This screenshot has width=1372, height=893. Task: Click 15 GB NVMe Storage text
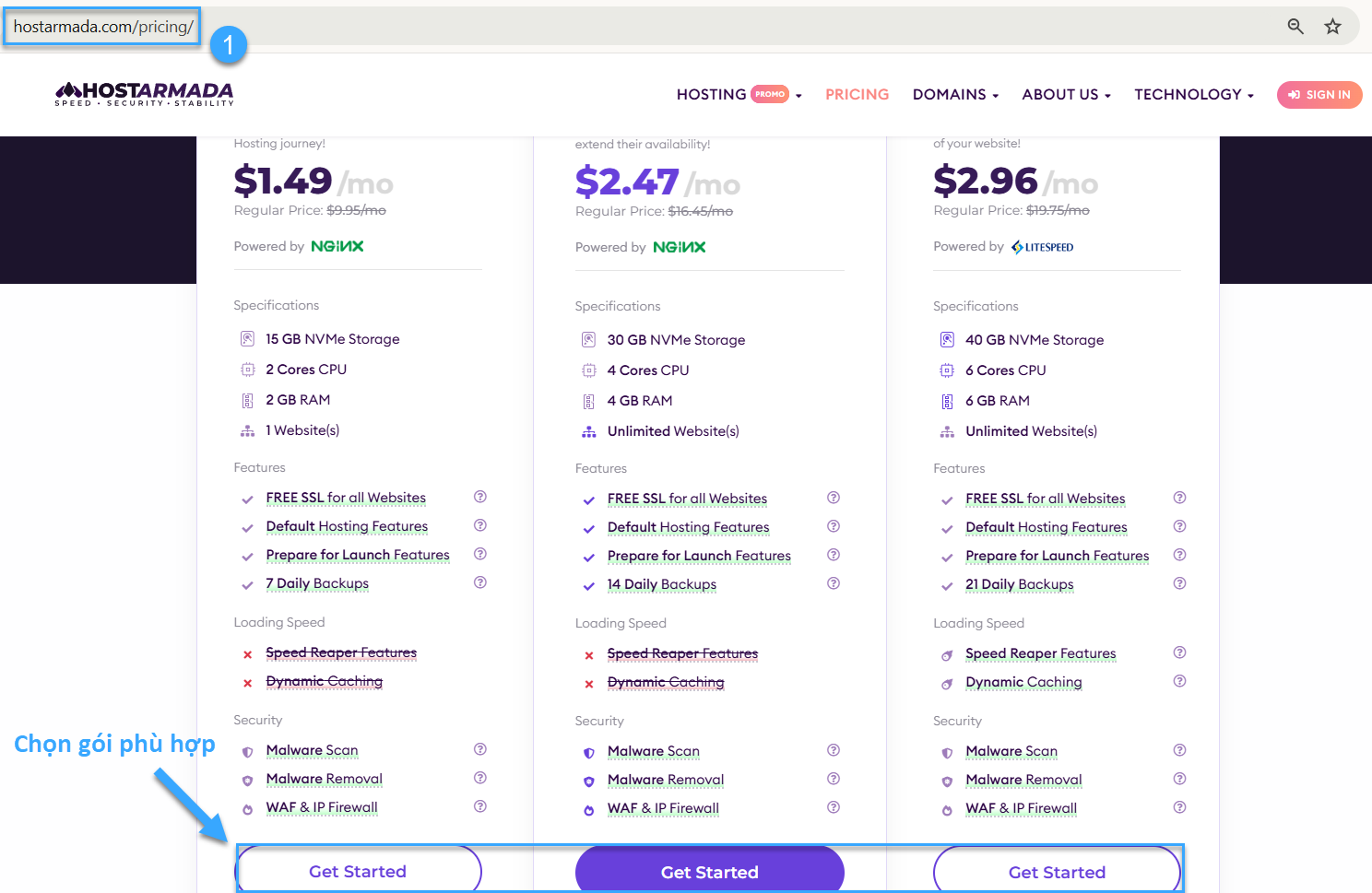tap(333, 339)
